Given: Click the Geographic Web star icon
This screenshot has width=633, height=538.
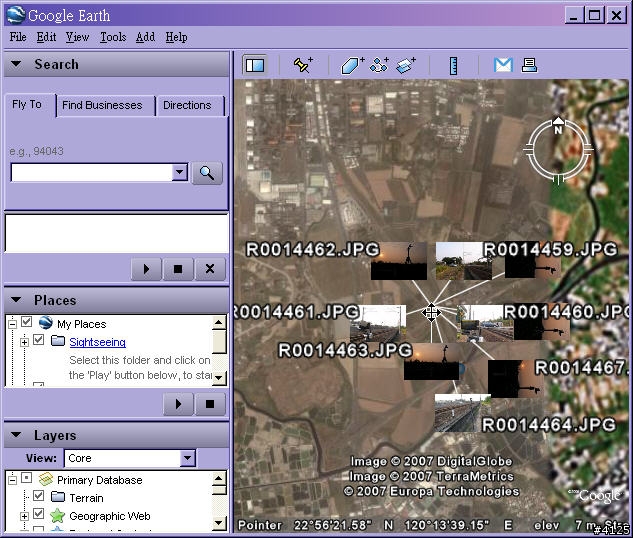Looking at the screenshot, I should (x=57, y=515).
